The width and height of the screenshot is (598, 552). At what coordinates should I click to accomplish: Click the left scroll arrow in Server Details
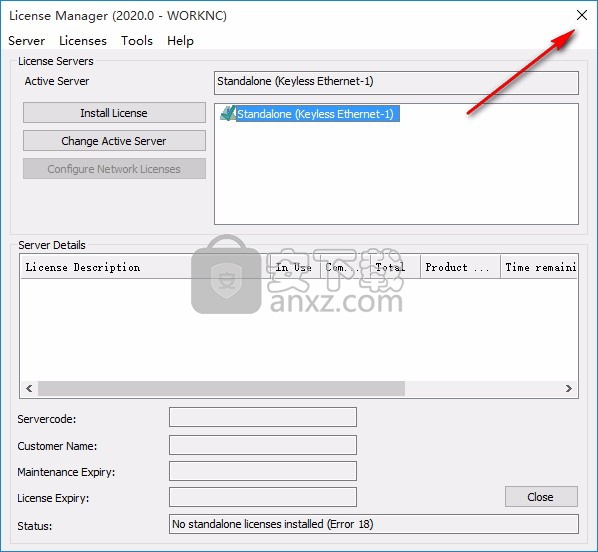pyautogui.click(x=29, y=388)
